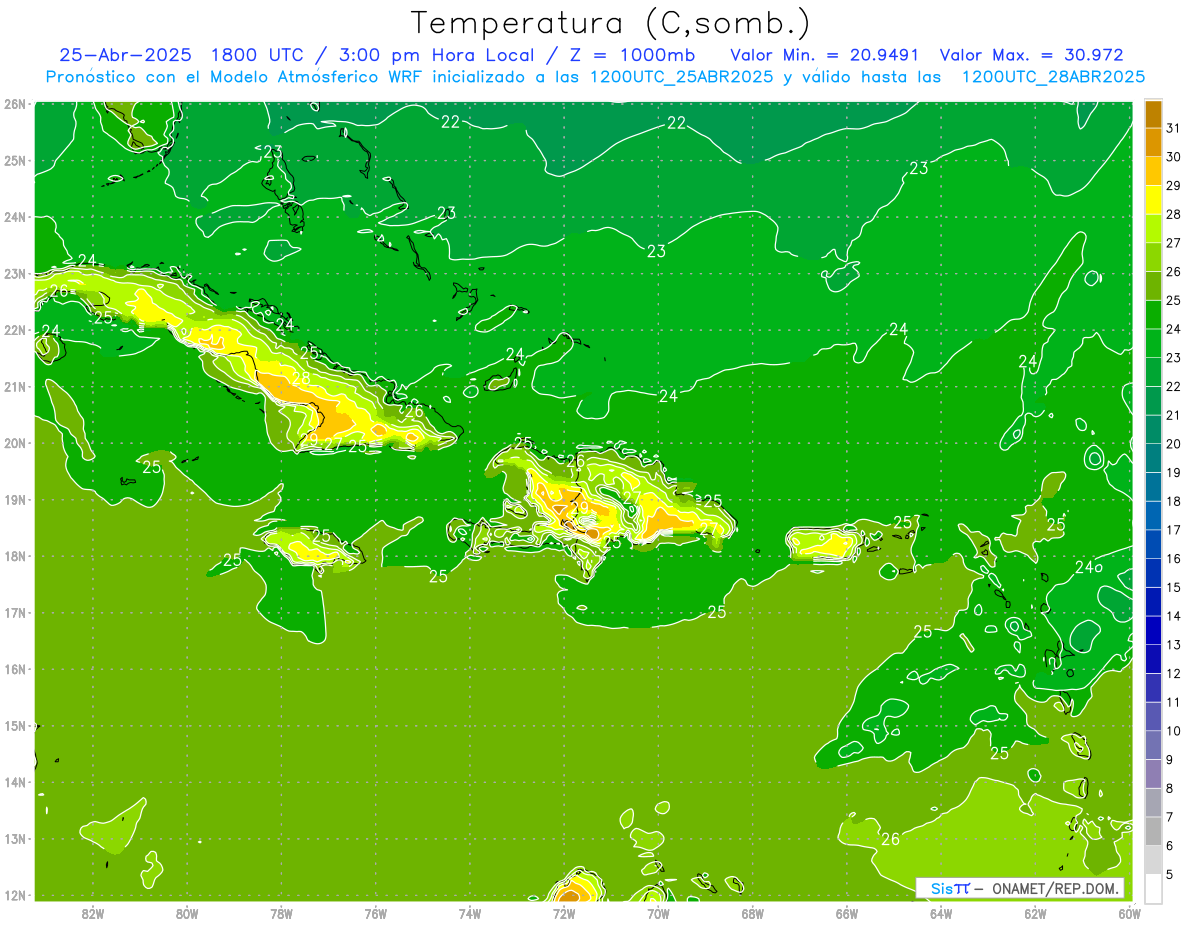The width and height of the screenshot is (1200, 927).
Task: Click the legend value label "20"
Action: [1174, 444]
